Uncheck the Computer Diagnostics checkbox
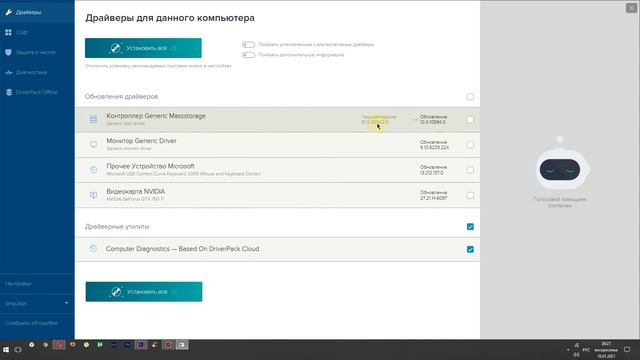Viewport: 640px width, 360px height. [x=470, y=249]
